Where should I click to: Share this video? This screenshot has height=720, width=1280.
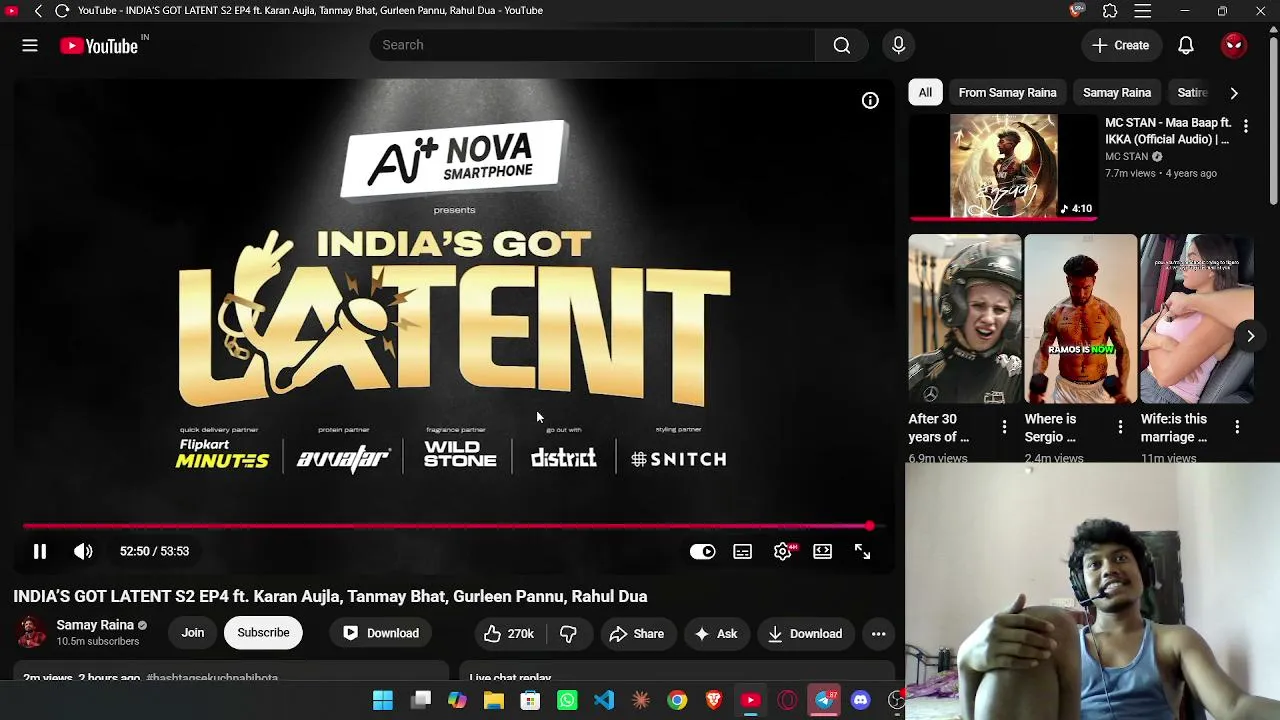pos(636,634)
